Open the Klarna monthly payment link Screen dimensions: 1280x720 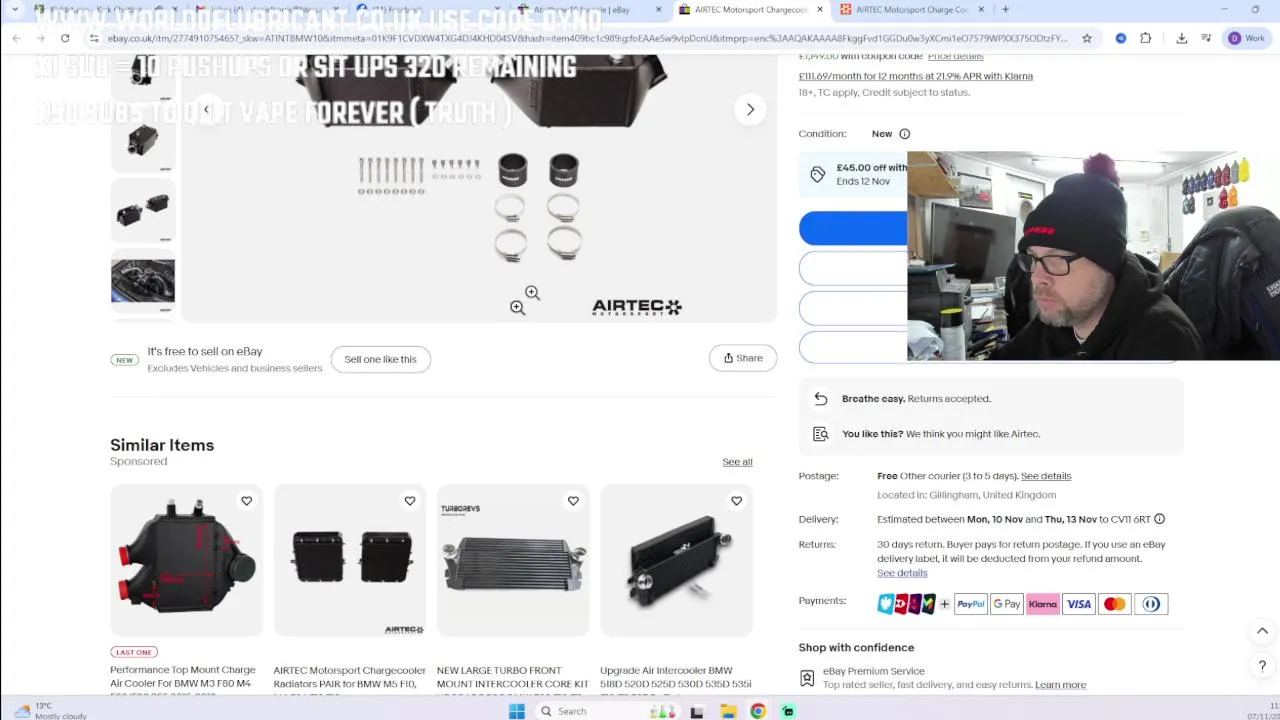coord(916,76)
